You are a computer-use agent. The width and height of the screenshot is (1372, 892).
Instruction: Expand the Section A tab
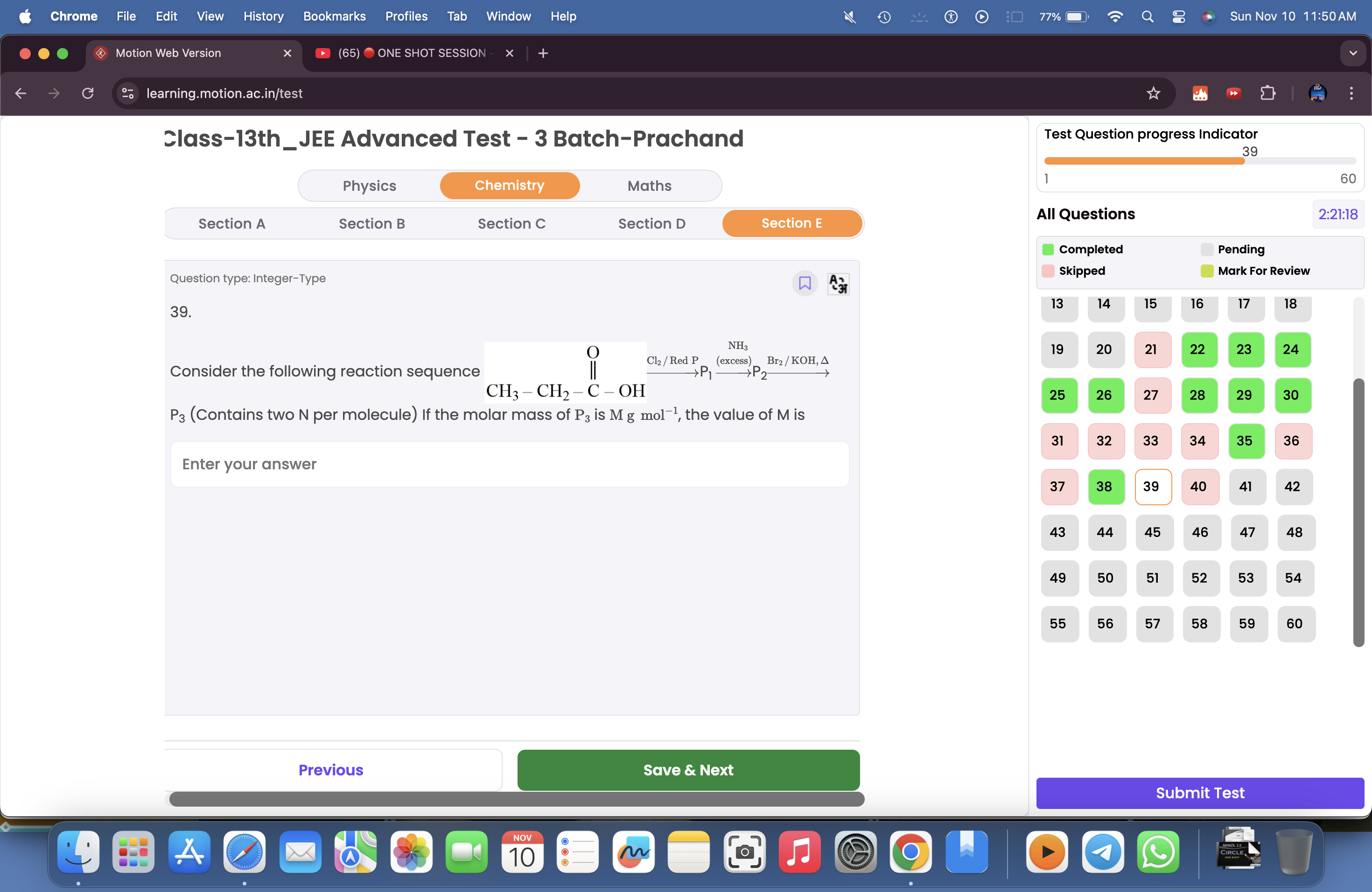(232, 223)
